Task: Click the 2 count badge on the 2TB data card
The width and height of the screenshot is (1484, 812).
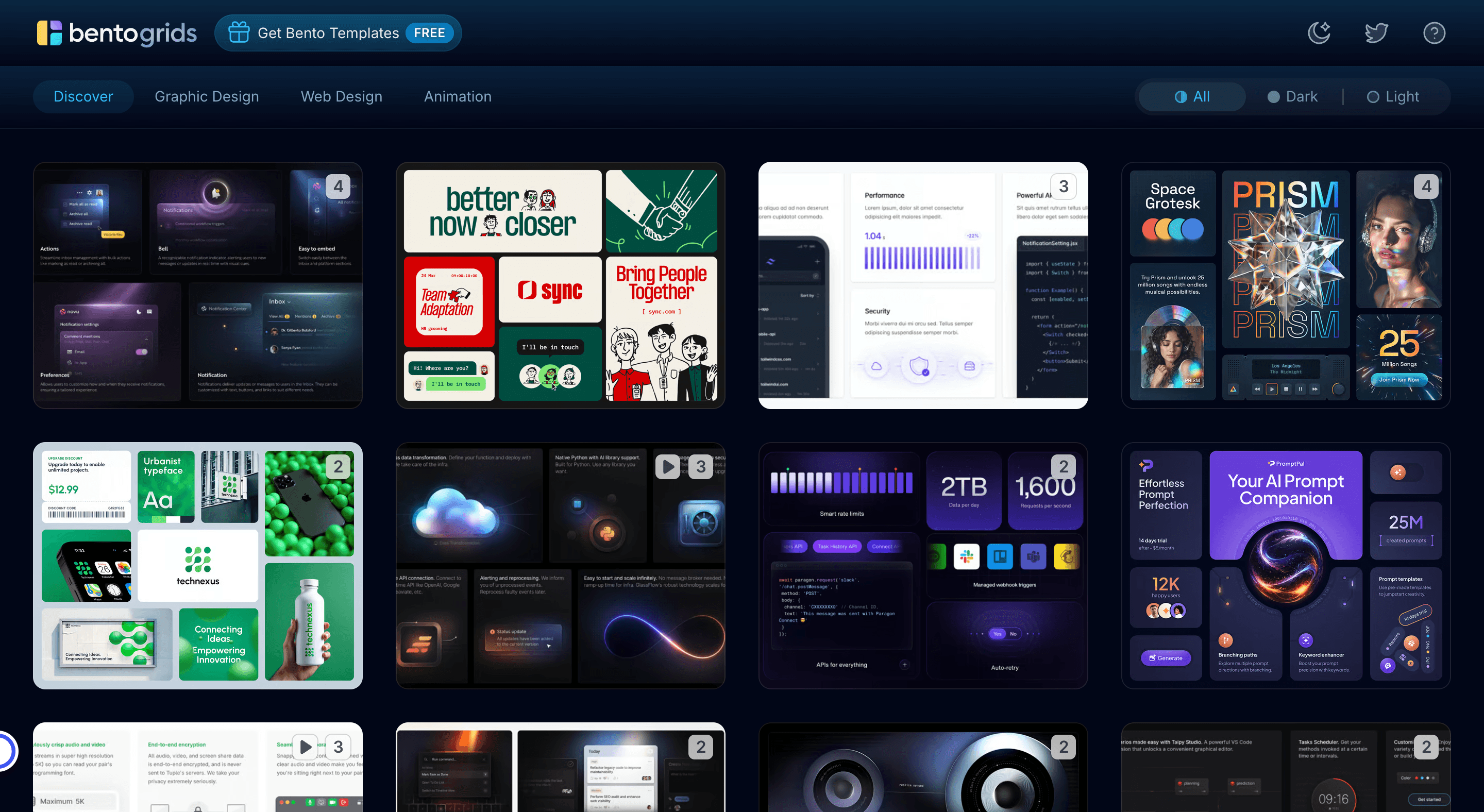Action: pyautogui.click(x=1064, y=466)
